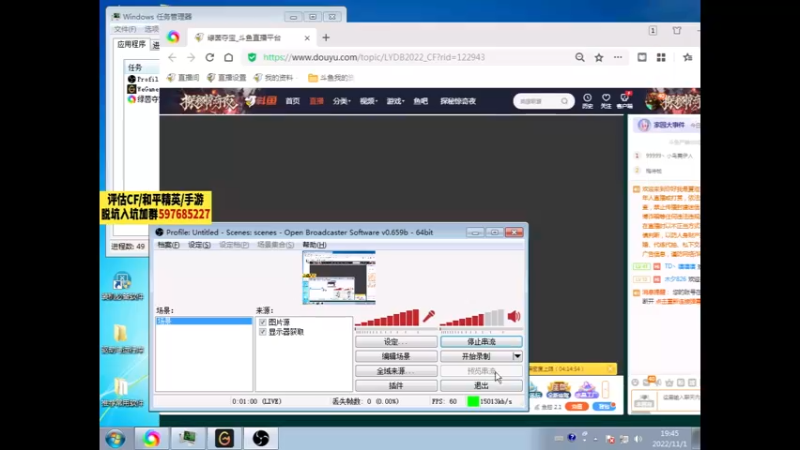Go back in the browser
800x450 pixels.
(172, 58)
